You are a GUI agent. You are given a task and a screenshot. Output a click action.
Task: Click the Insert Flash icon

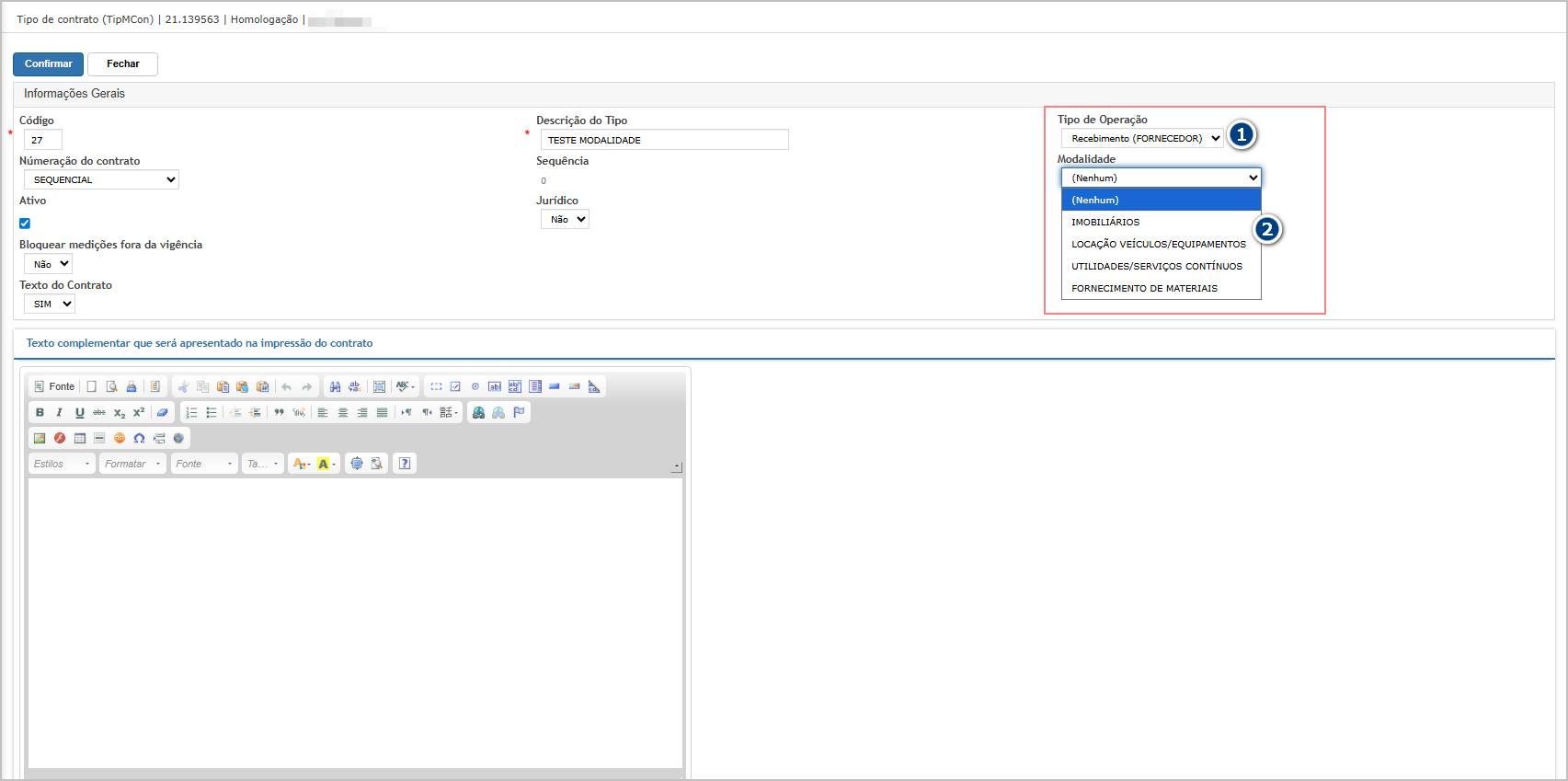point(60,438)
